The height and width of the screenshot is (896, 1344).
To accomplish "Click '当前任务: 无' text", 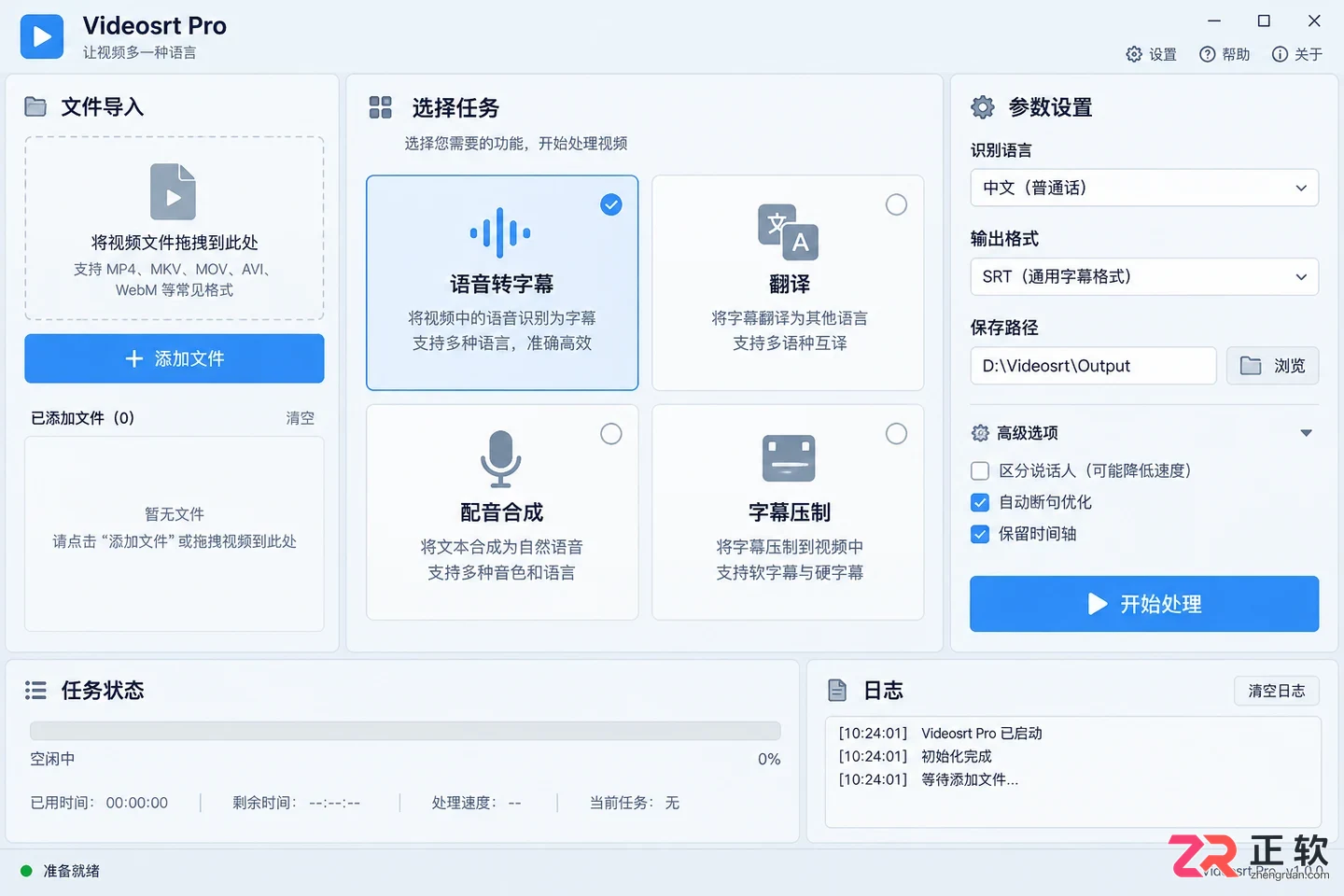I will click(635, 803).
